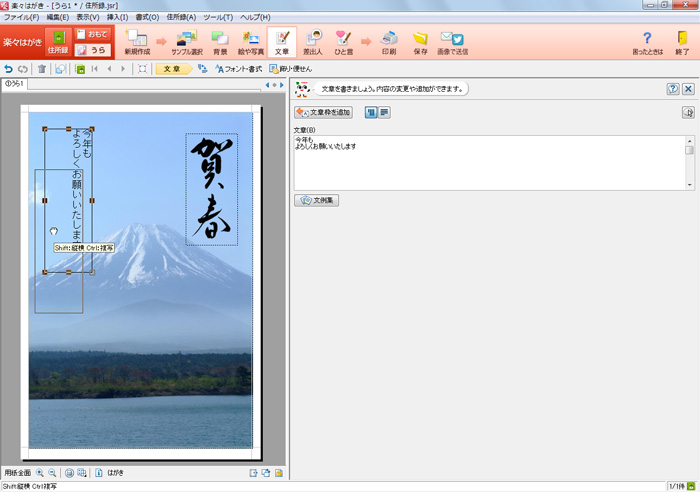Click the trash delete icon
The width and height of the screenshot is (700, 492).
tap(41, 69)
